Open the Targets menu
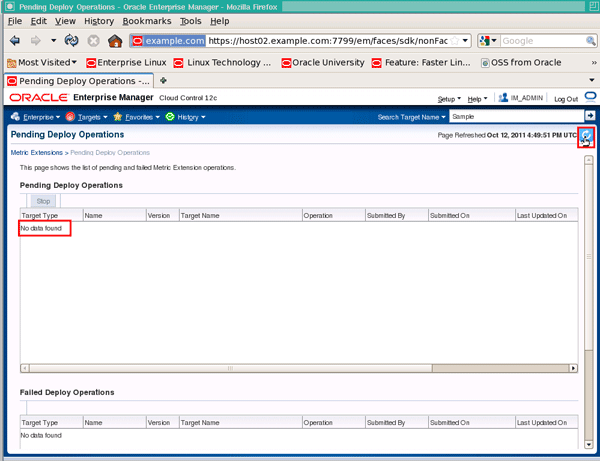The height and width of the screenshot is (461, 600). [86, 117]
